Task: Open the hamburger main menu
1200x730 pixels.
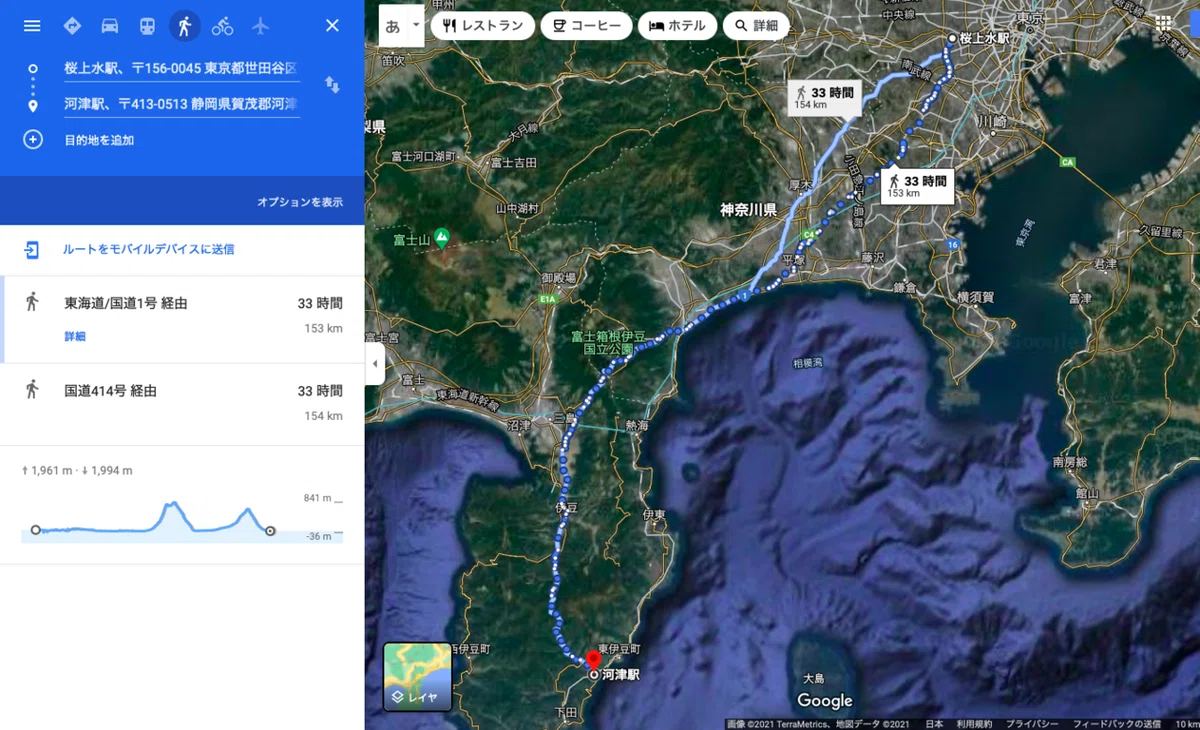Action: [32, 26]
